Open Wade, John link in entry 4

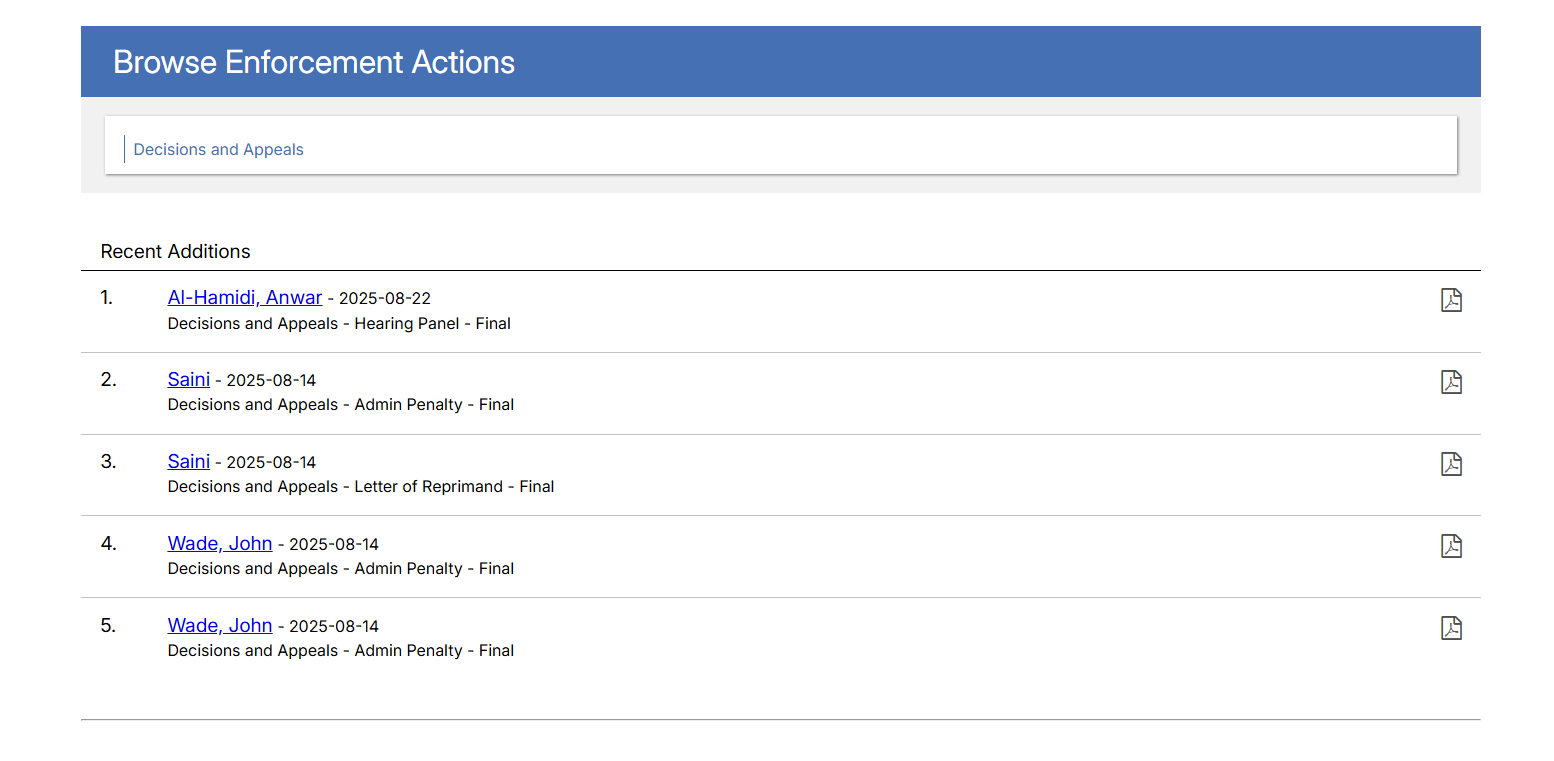(x=220, y=543)
